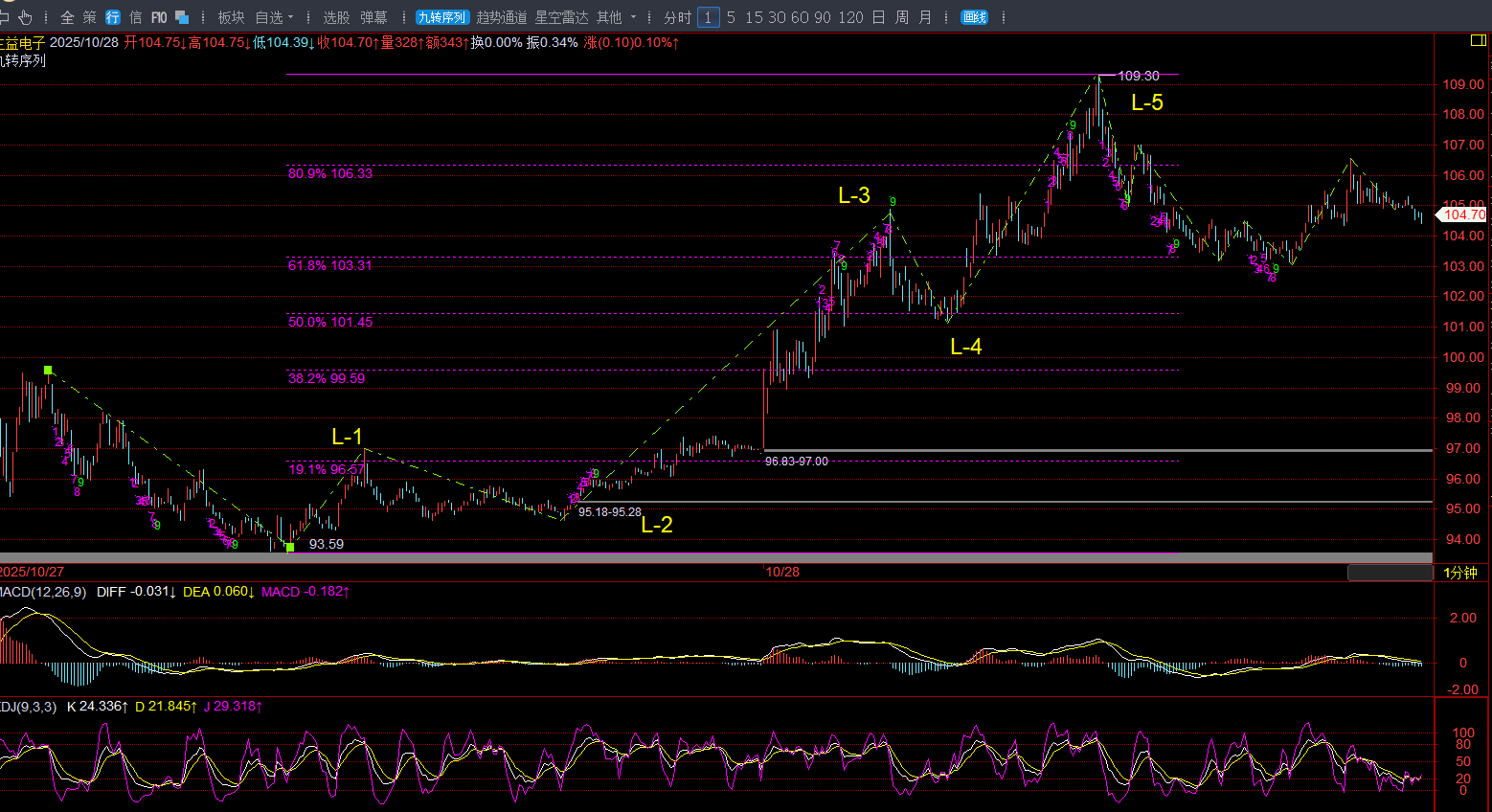Screen dimensions: 1492x812
Task: Click the blue 行 quotes icon
Action: coord(113,17)
